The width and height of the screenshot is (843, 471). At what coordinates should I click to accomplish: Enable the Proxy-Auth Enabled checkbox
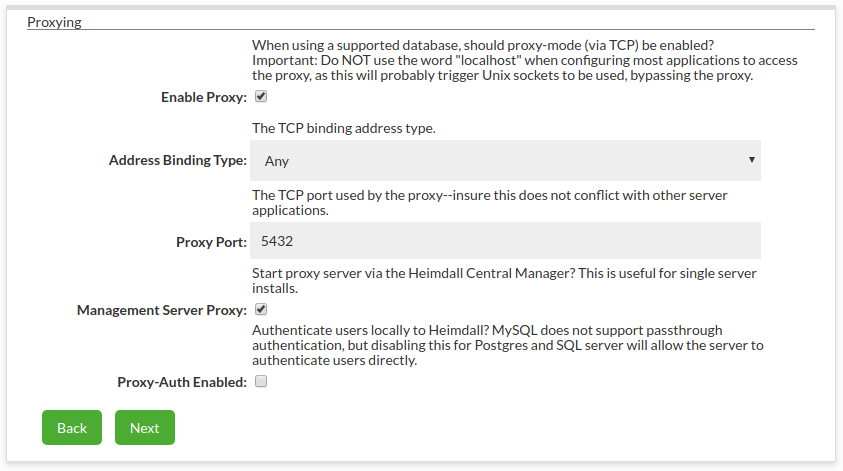(261, 381)
